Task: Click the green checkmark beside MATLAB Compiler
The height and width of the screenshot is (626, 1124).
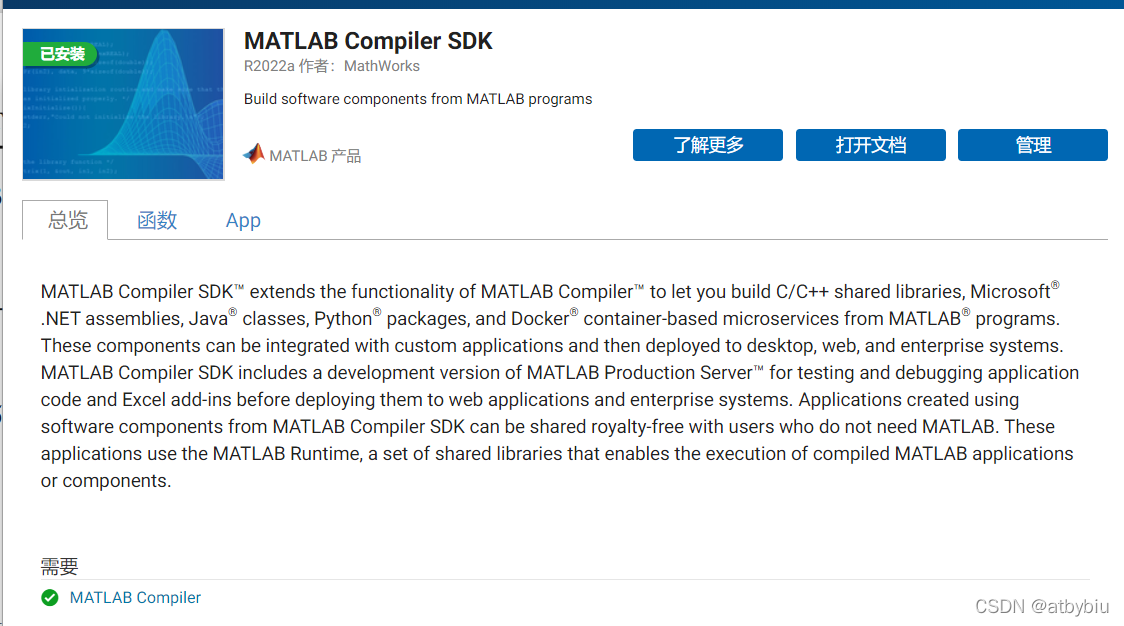Action: [49, 597]
